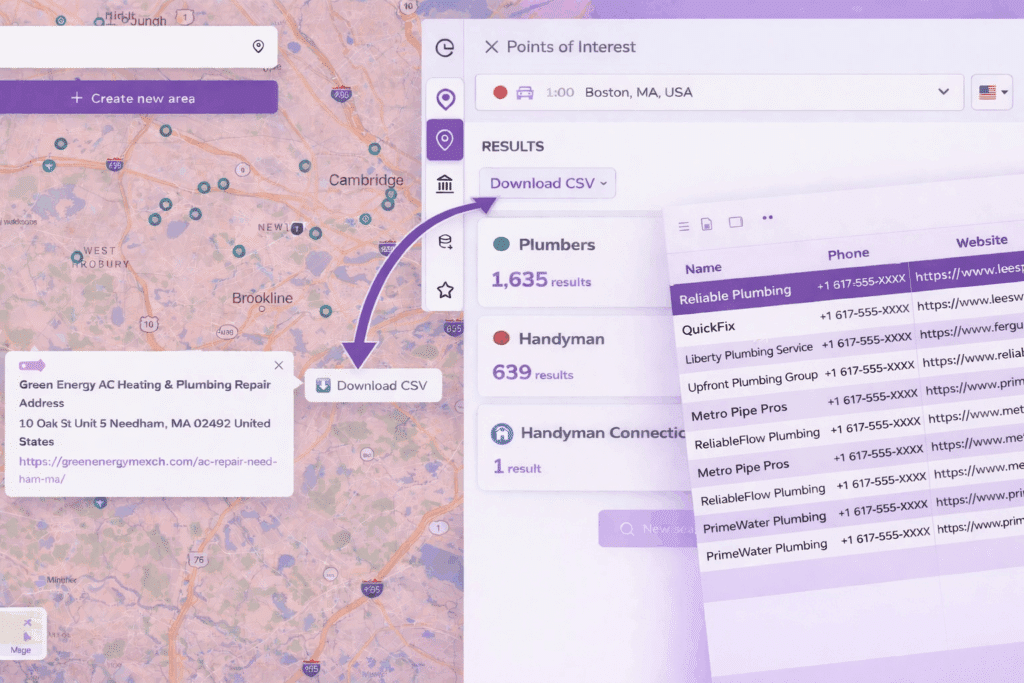Open favorites with the star icon

[x=445, y=290]
